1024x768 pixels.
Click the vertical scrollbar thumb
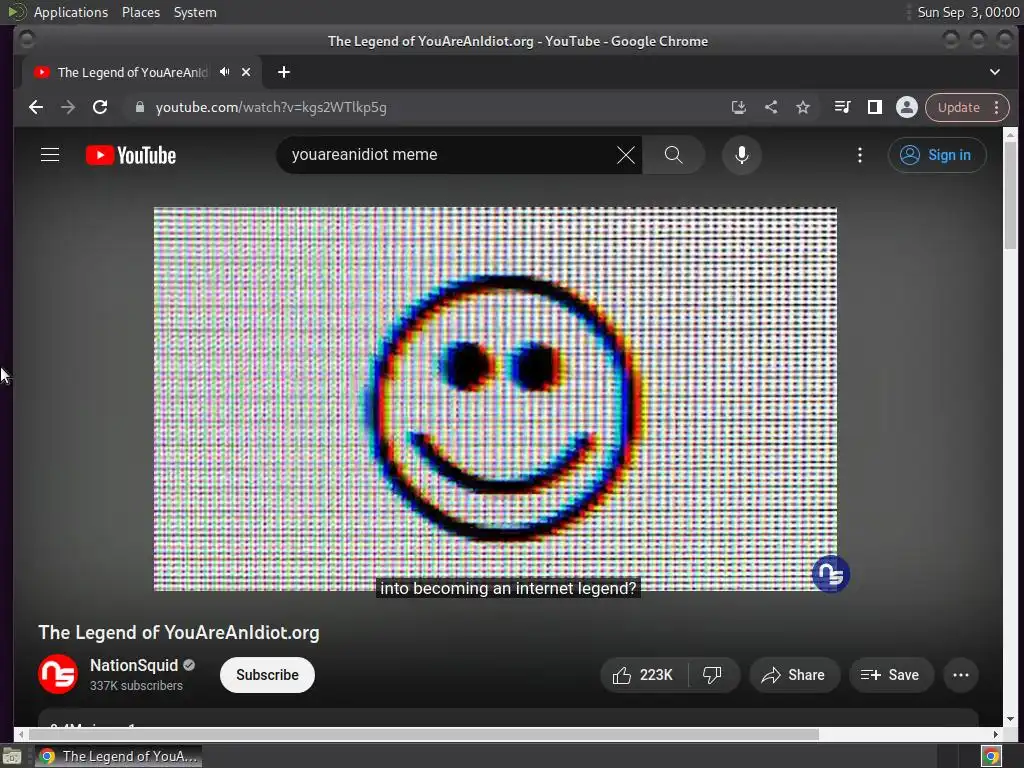[1010, 195]
